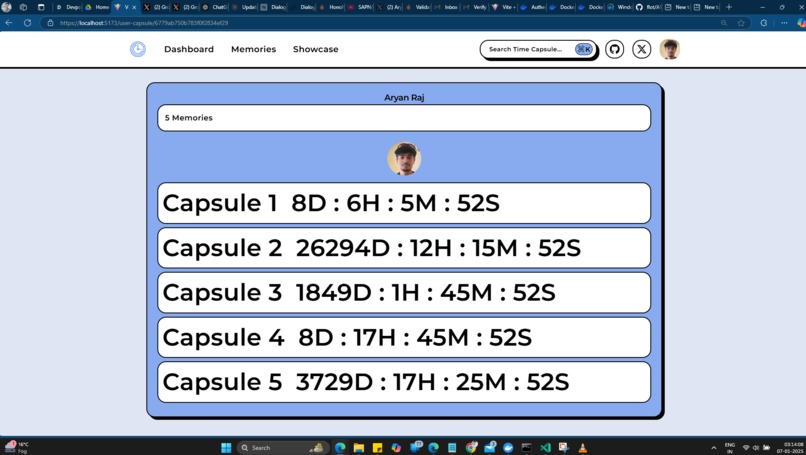Go back in the browser
Image resolution: width=806 pixels, height=455 pixels.
[9, 23]
